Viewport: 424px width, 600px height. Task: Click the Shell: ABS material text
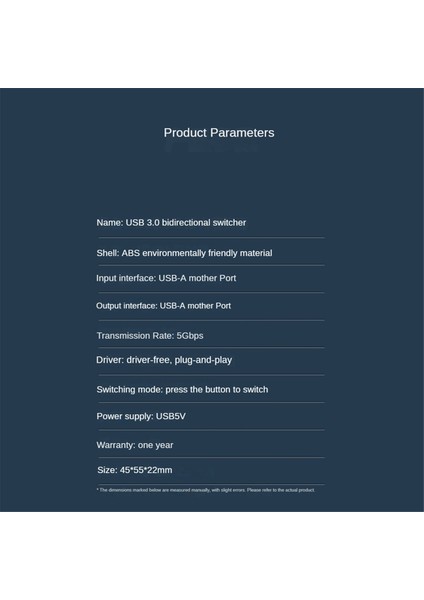click(184, 253)
